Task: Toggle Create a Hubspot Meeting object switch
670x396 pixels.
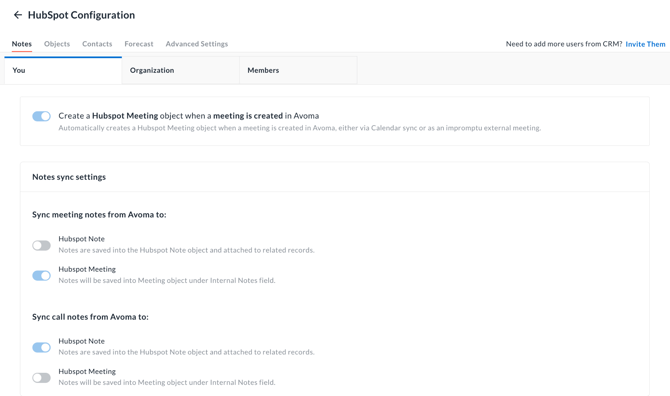Action: 41,116
